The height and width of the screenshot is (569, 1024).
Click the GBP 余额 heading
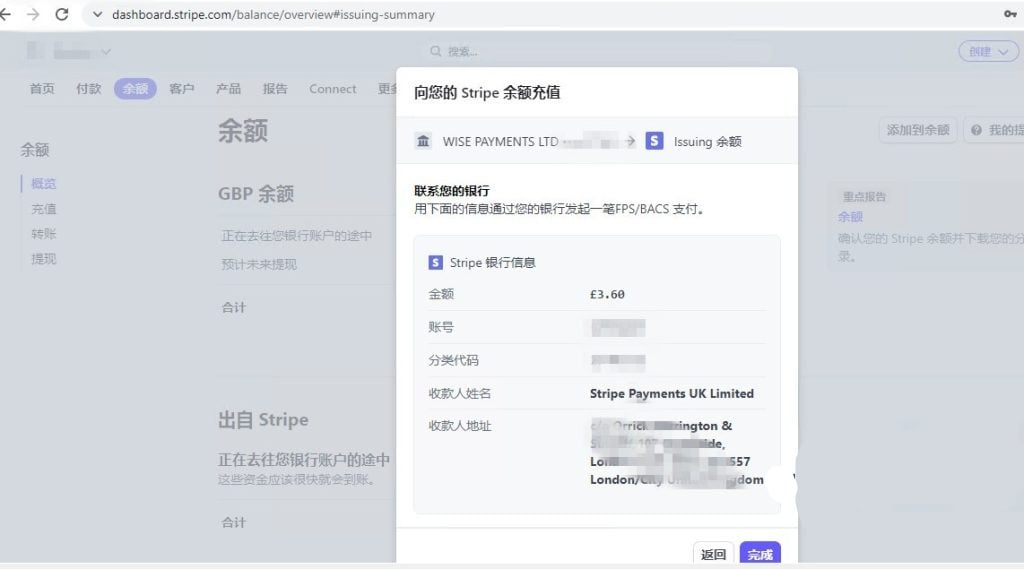256,194
